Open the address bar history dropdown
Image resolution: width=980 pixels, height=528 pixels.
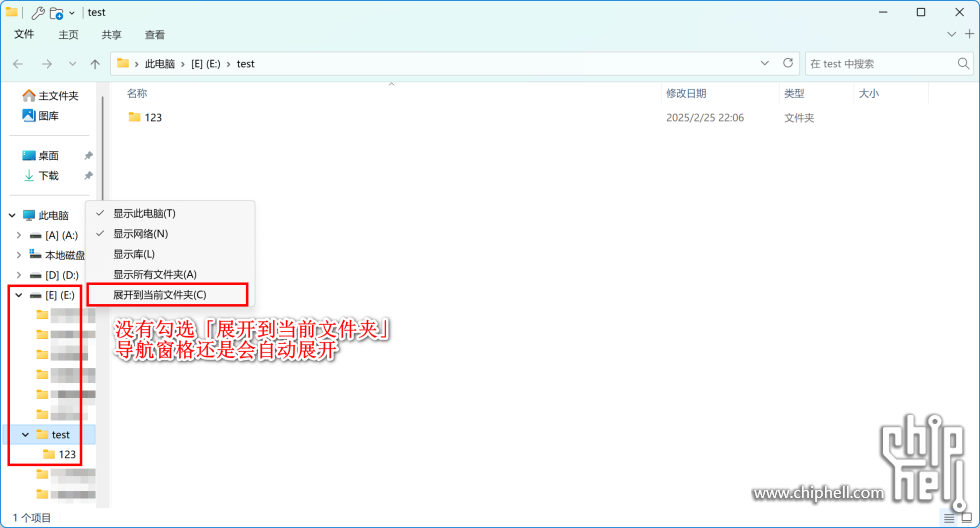[764, 63]
